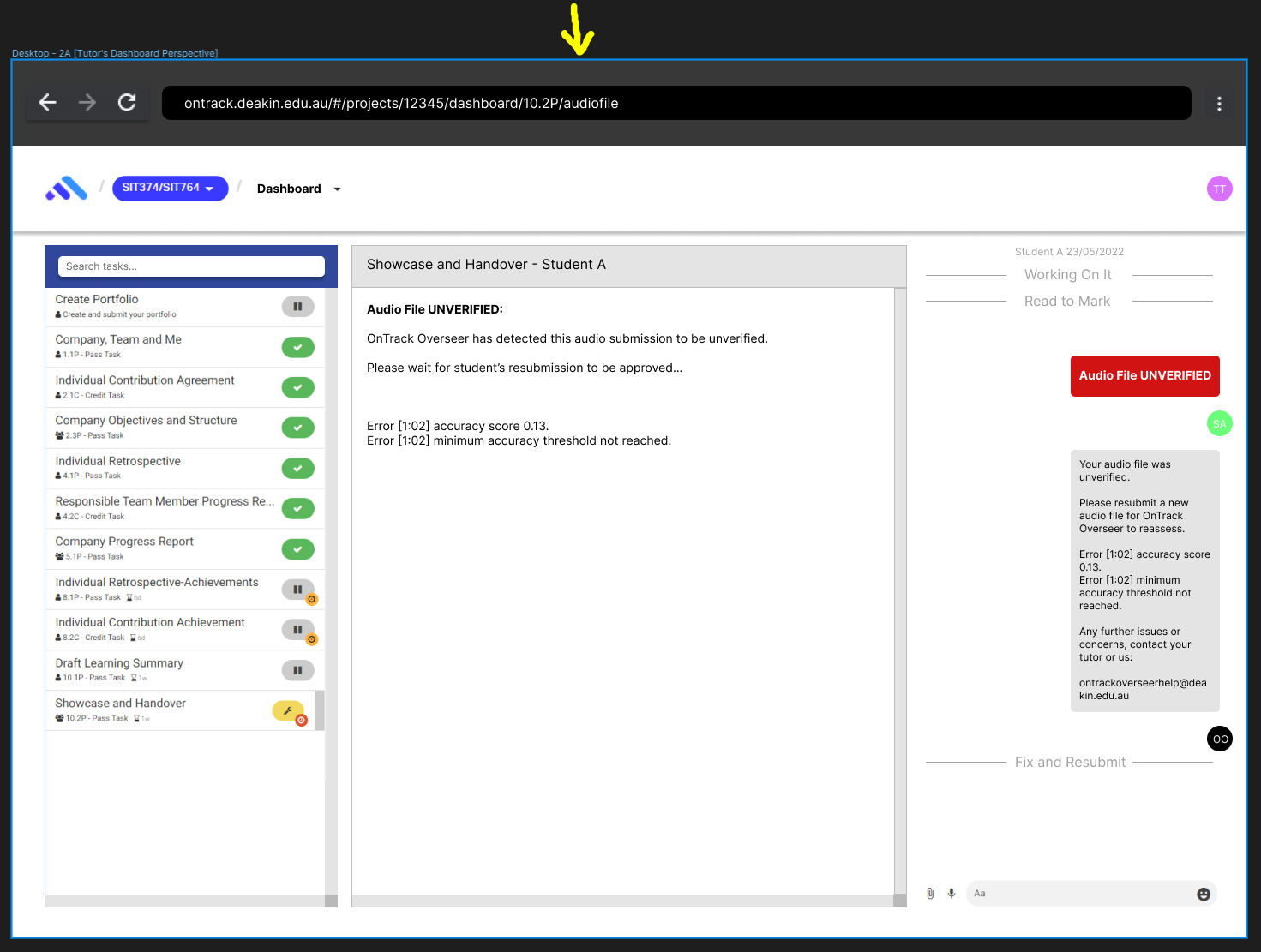The height and width of the screenshot is (952, 1261).
Task: Click the TT user avatar
Action: coord(1219,189)
